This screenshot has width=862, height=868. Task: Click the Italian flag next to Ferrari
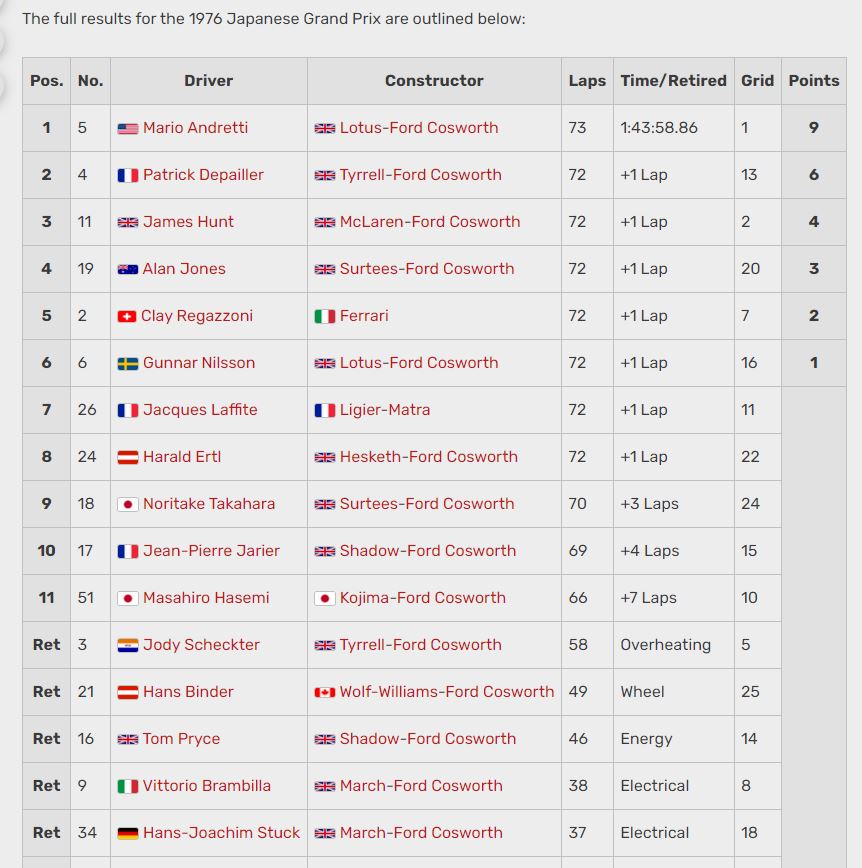pyautogui.click(x=324, y=317)
